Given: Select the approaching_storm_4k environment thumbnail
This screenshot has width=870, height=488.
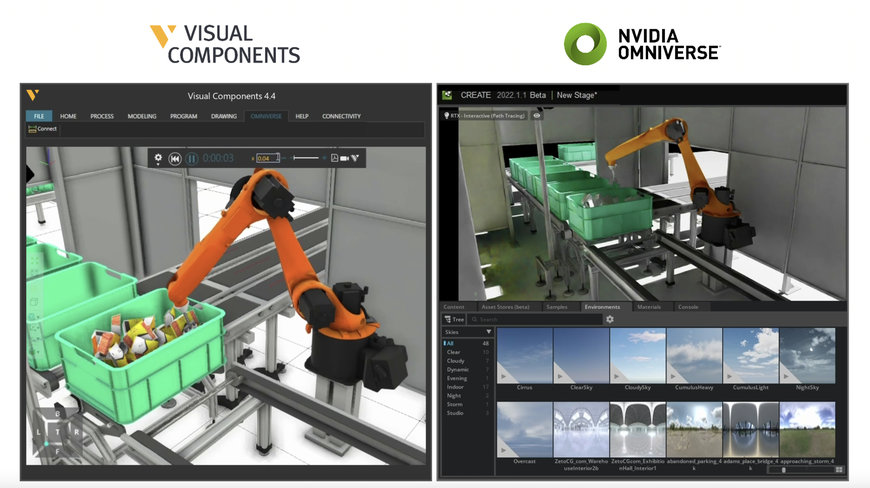Looking at the screenshot, I should (807, 430).
